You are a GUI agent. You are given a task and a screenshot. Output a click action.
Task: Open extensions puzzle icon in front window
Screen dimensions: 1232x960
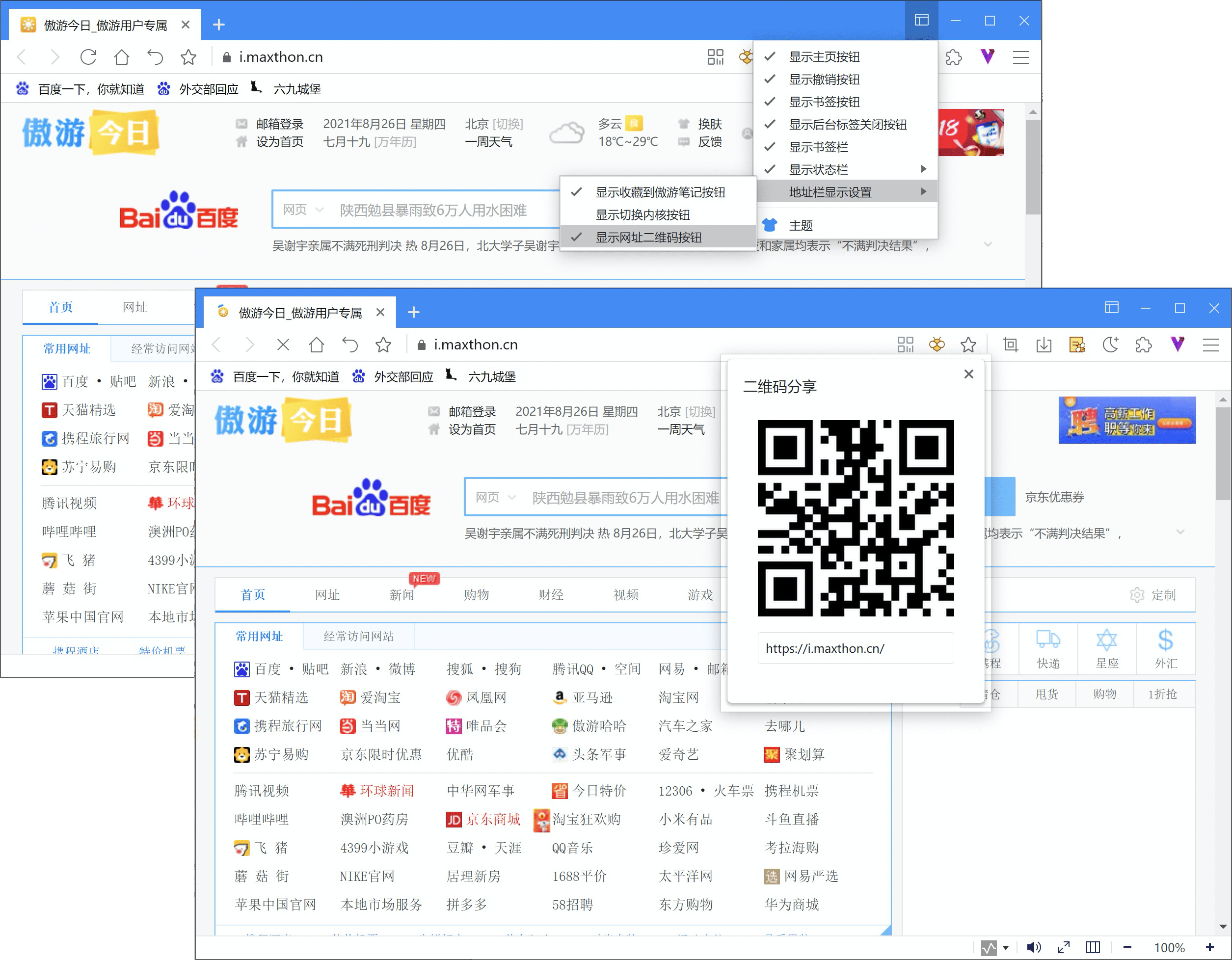click(1144, 345)
